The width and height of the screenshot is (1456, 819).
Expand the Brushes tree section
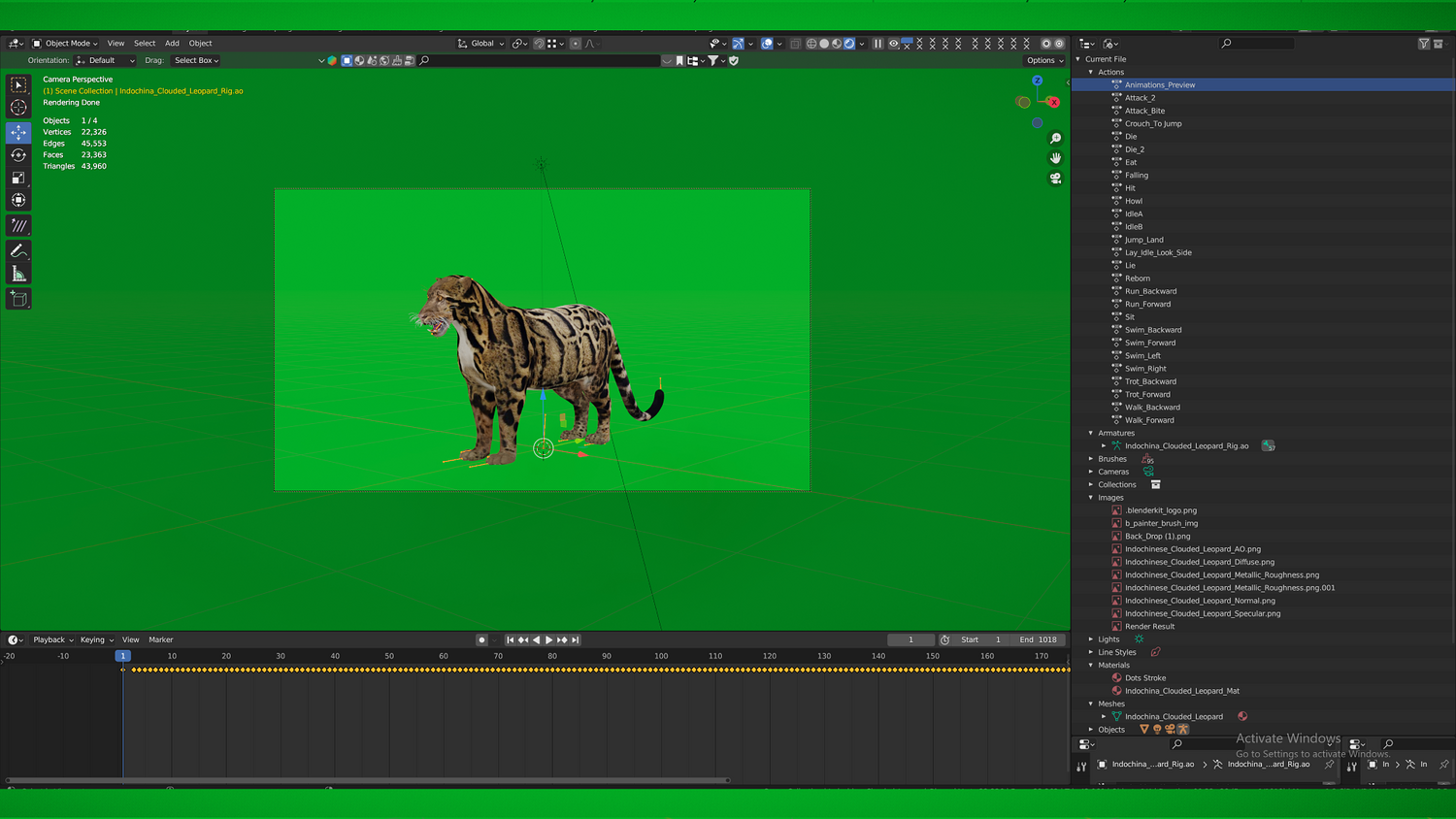(1091, 459)
